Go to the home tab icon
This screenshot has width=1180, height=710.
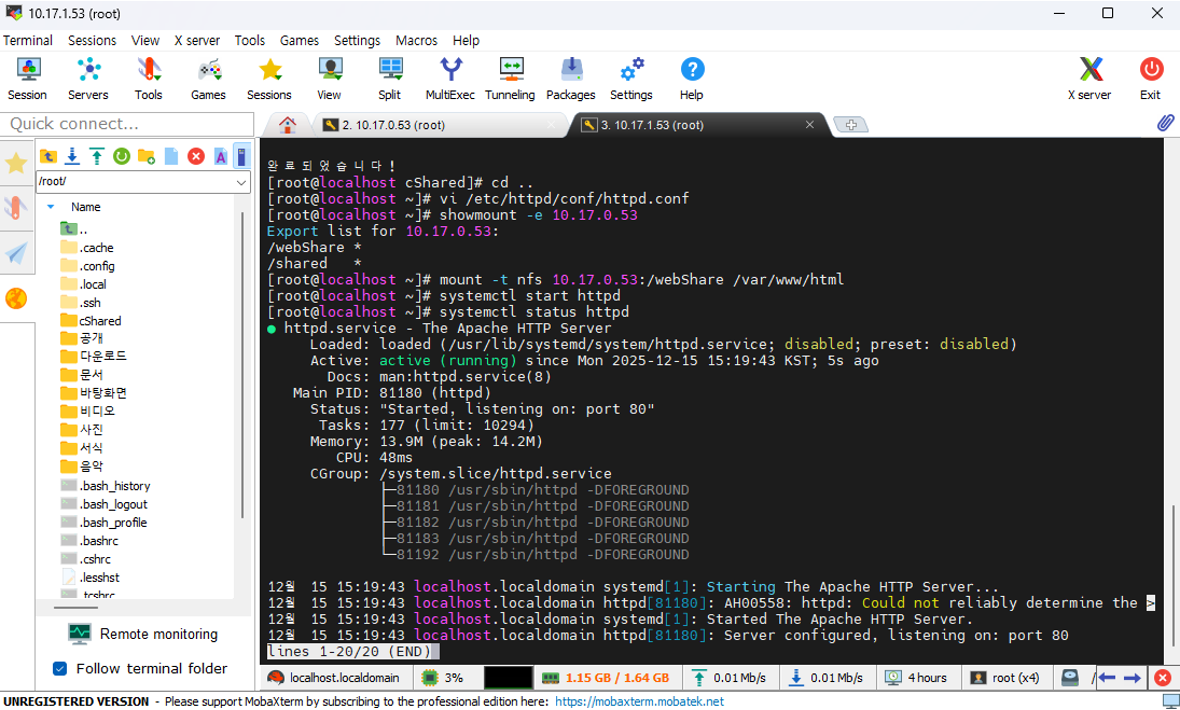point(287,125)
